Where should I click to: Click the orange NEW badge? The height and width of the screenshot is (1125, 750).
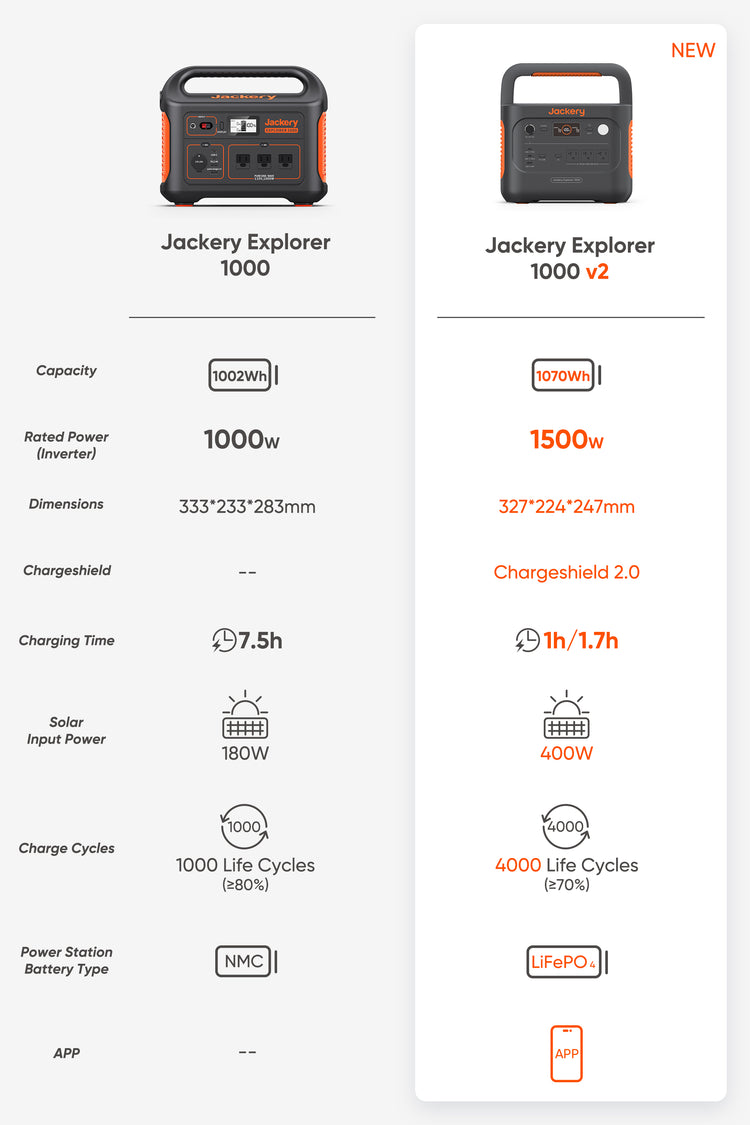point(692,51)
